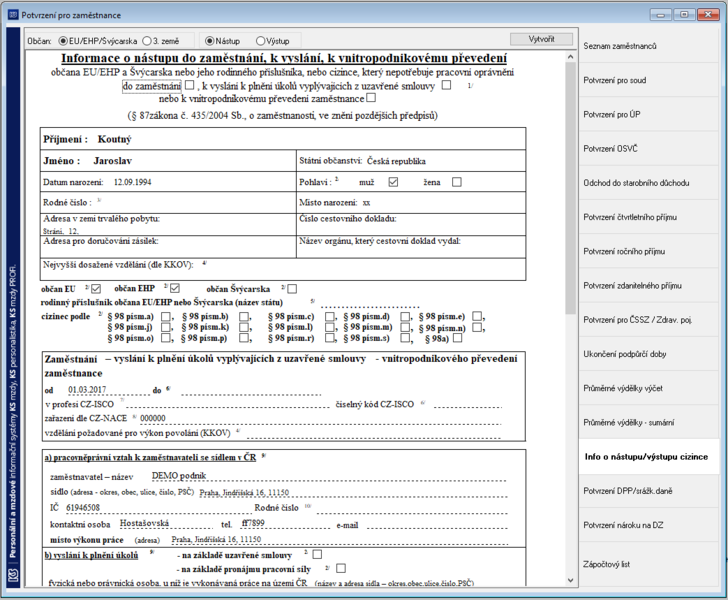Check the 'do zaměstnání' checkbox

[189, 85]
